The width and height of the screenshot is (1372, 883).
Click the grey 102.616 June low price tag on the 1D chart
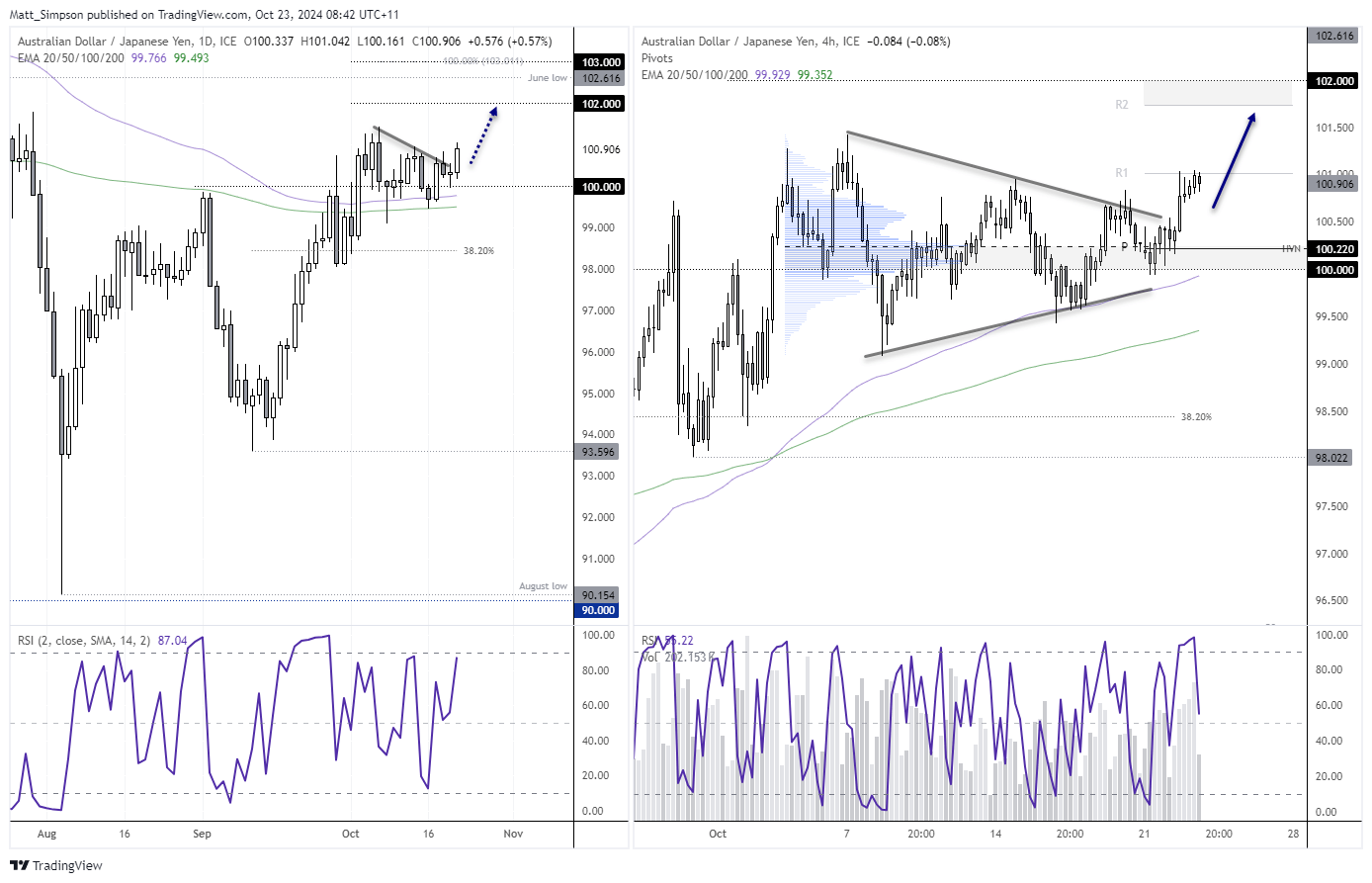[601, 78]
